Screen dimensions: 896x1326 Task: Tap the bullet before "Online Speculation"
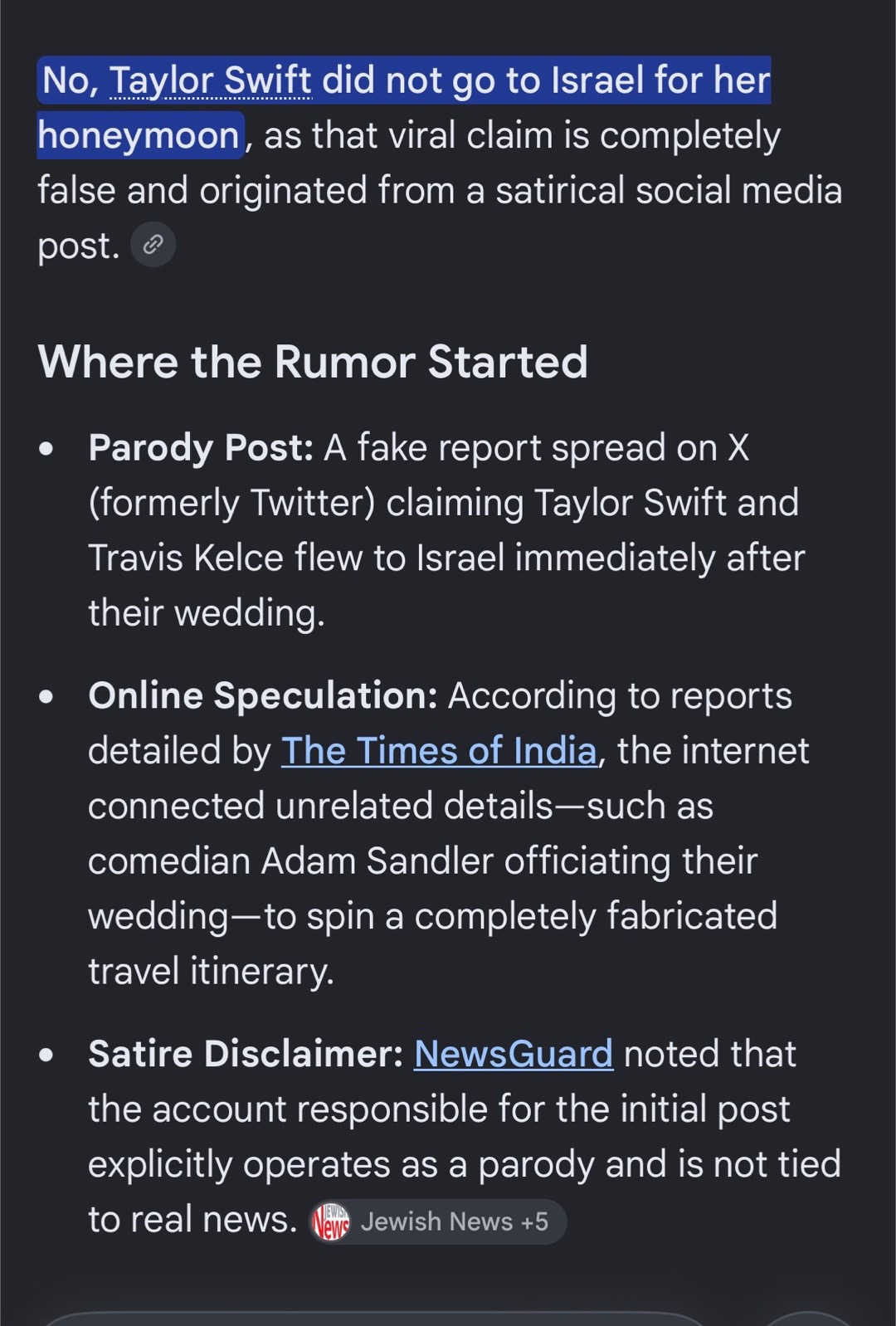[46, 696]
